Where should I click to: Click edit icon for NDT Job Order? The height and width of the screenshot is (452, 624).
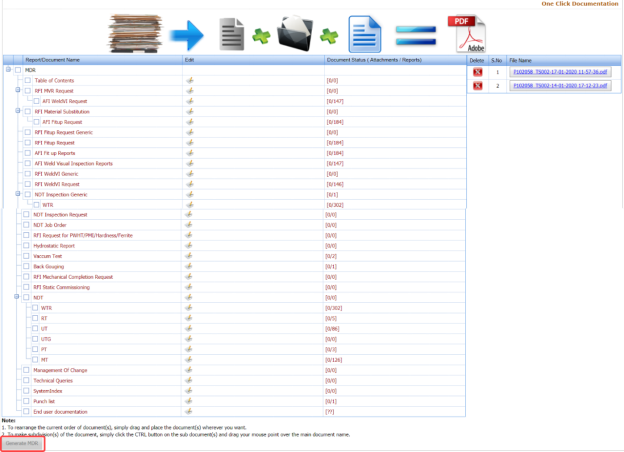click(x=190, y=225)
